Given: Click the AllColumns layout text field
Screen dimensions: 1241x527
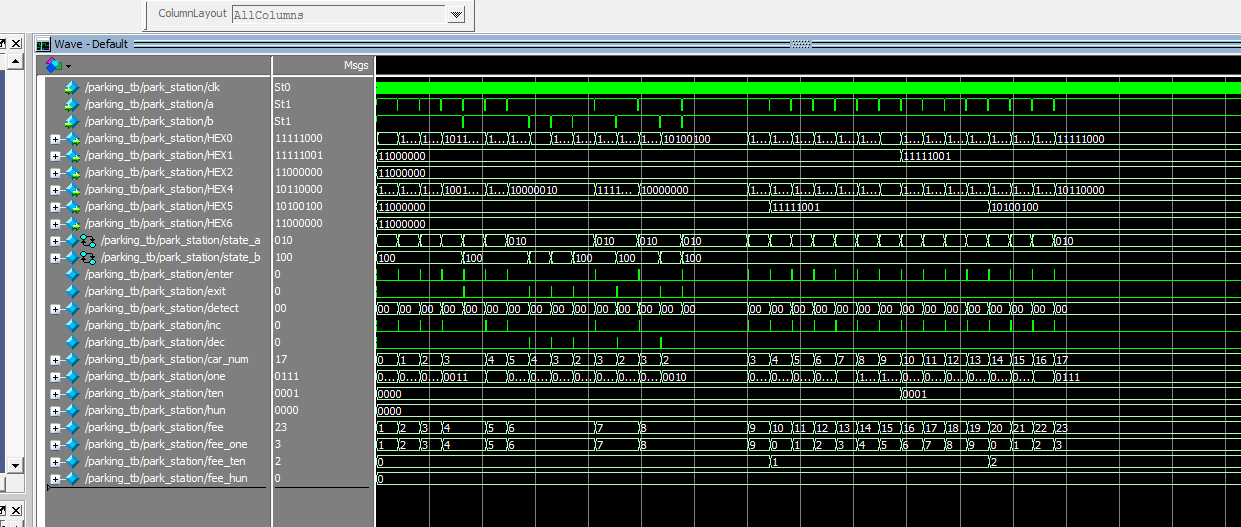Looking at the screenshot, I should click(x=339, y=15).
